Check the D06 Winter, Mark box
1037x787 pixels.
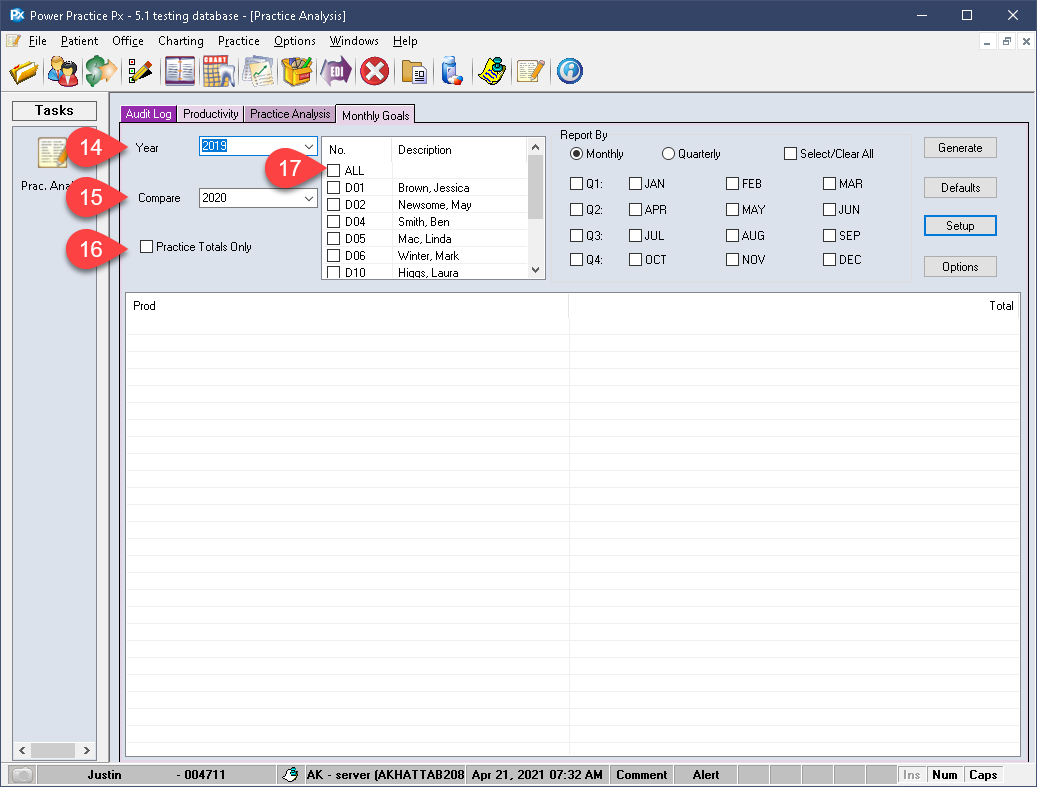[334, 255]
